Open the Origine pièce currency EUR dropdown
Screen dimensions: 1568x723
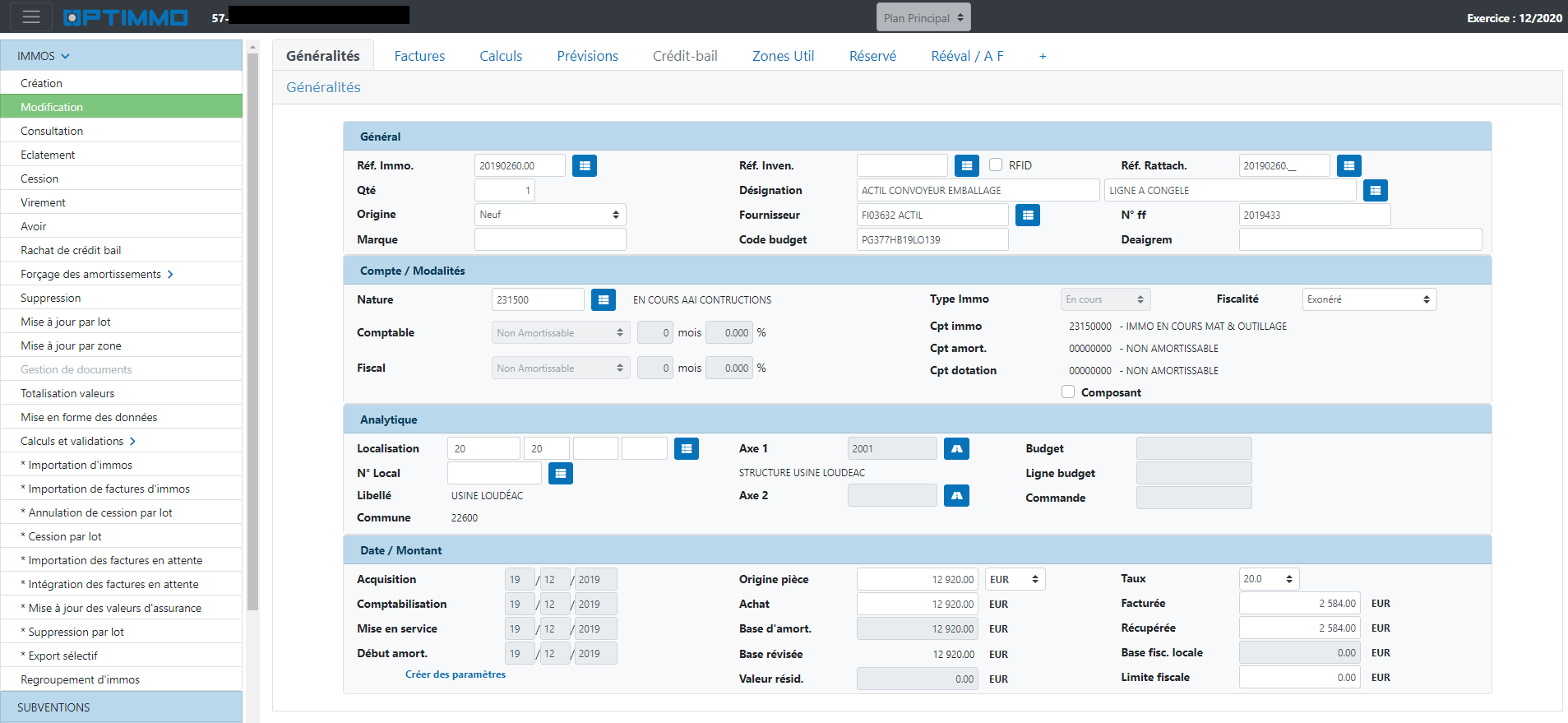pos(1014,579)
